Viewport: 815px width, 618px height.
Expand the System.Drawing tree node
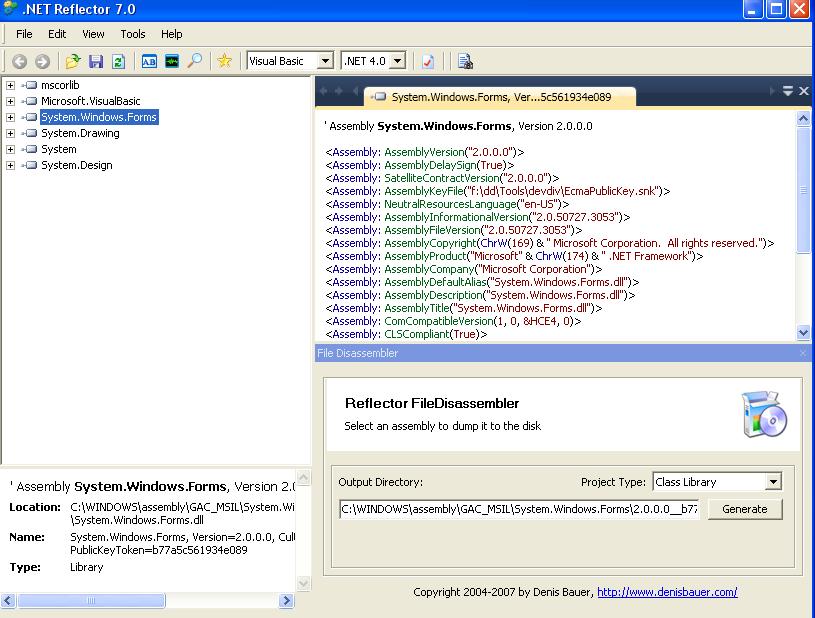(10, 134)
